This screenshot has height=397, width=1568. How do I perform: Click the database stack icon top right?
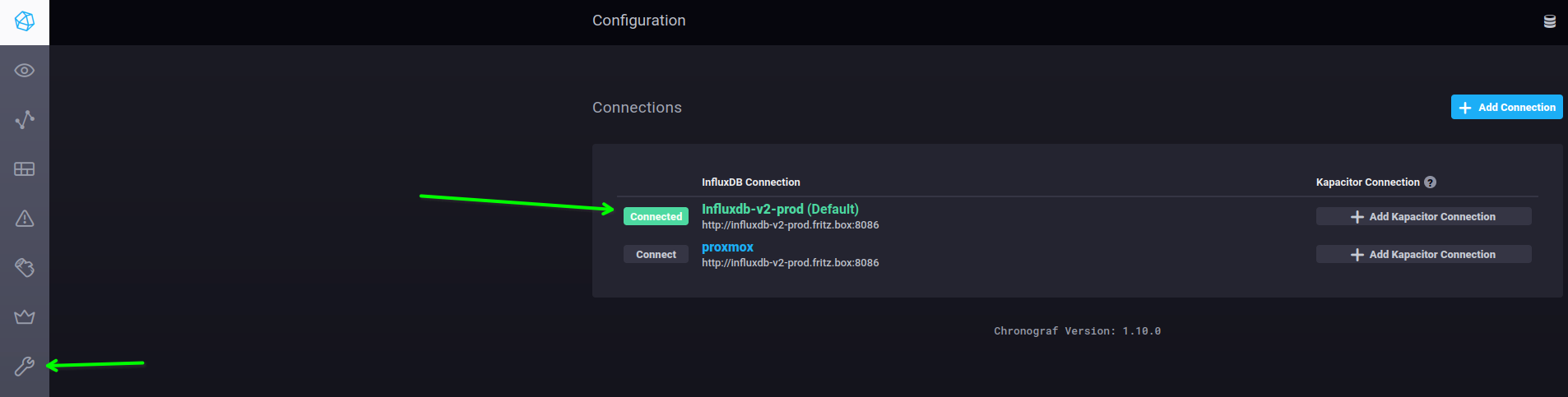click(1550, 21)
